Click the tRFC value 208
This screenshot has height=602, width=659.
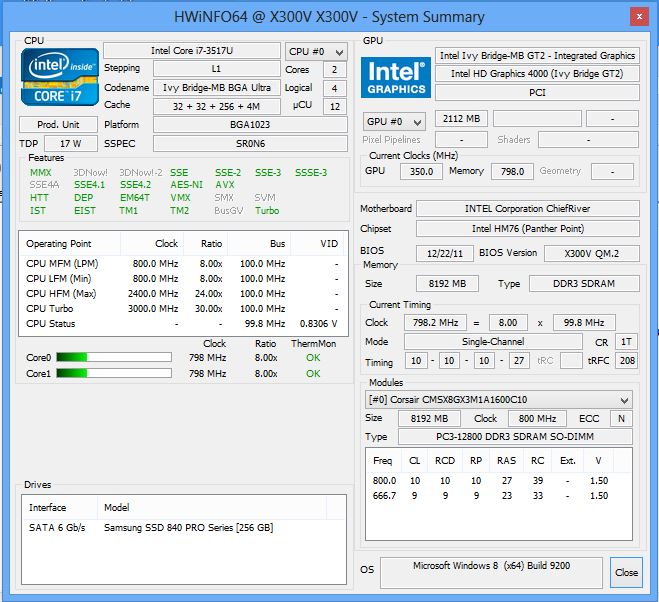click(x=626, y=360)
